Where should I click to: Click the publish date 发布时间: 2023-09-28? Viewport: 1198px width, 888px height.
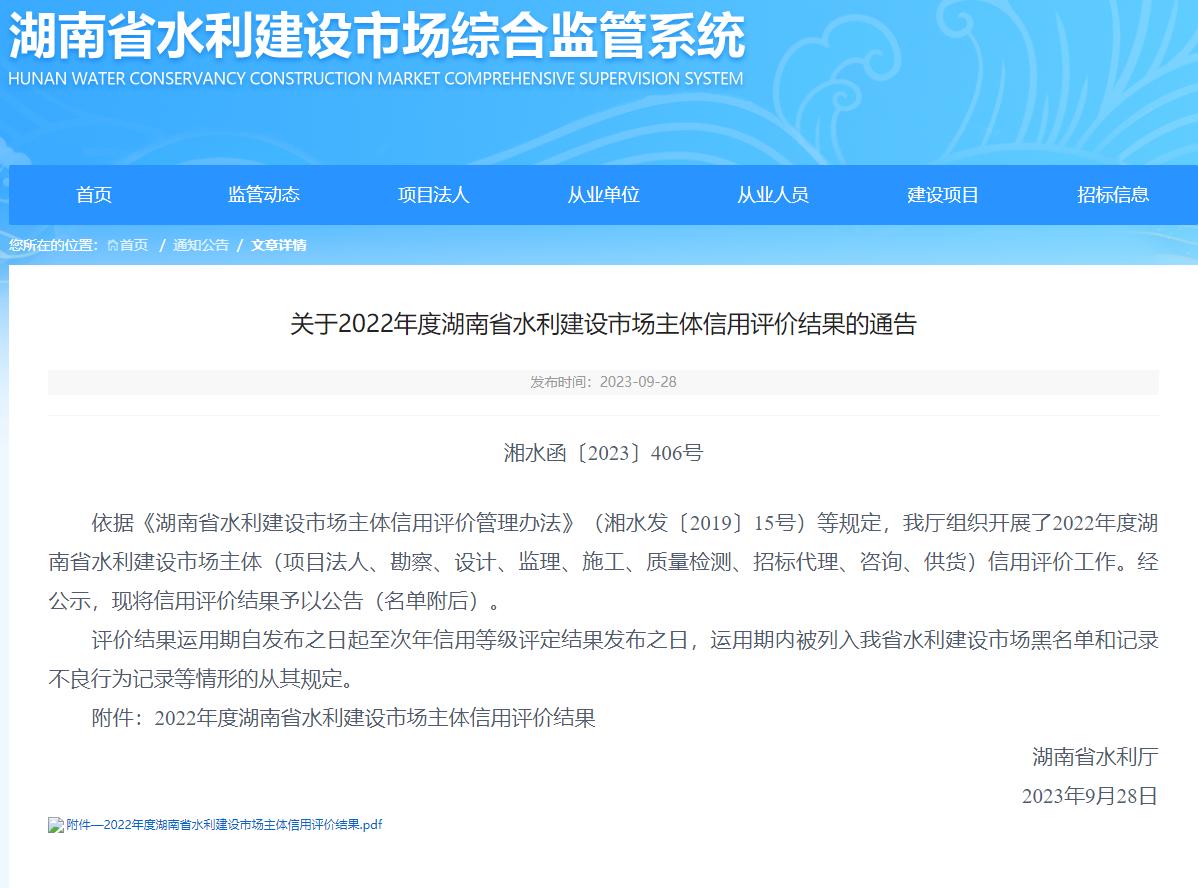tap(603, 382)
